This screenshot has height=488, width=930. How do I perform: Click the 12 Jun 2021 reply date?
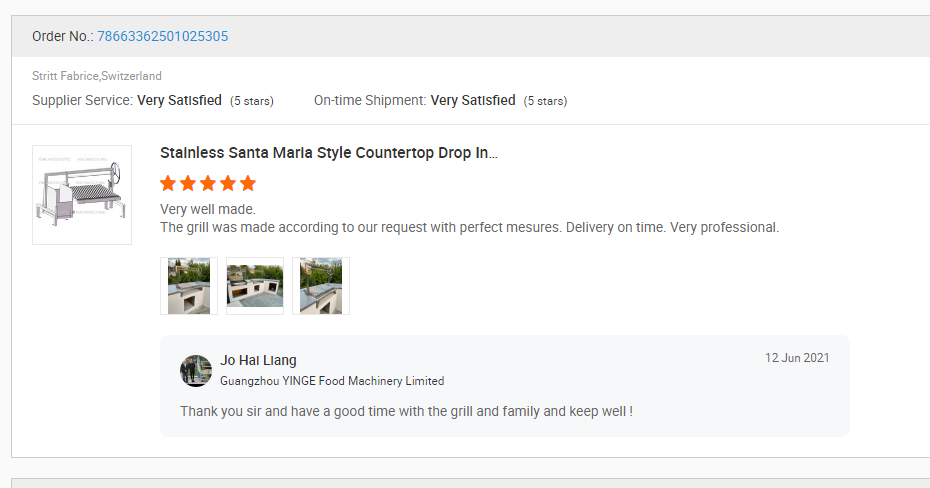tap(797, 358)
